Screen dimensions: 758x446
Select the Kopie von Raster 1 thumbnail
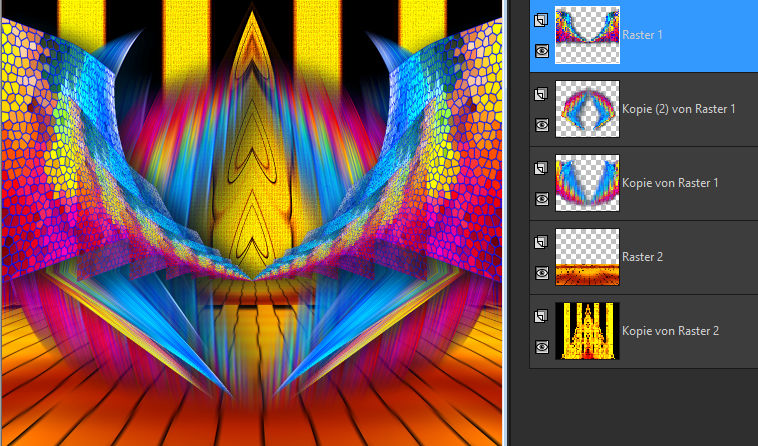coord(587,183)
